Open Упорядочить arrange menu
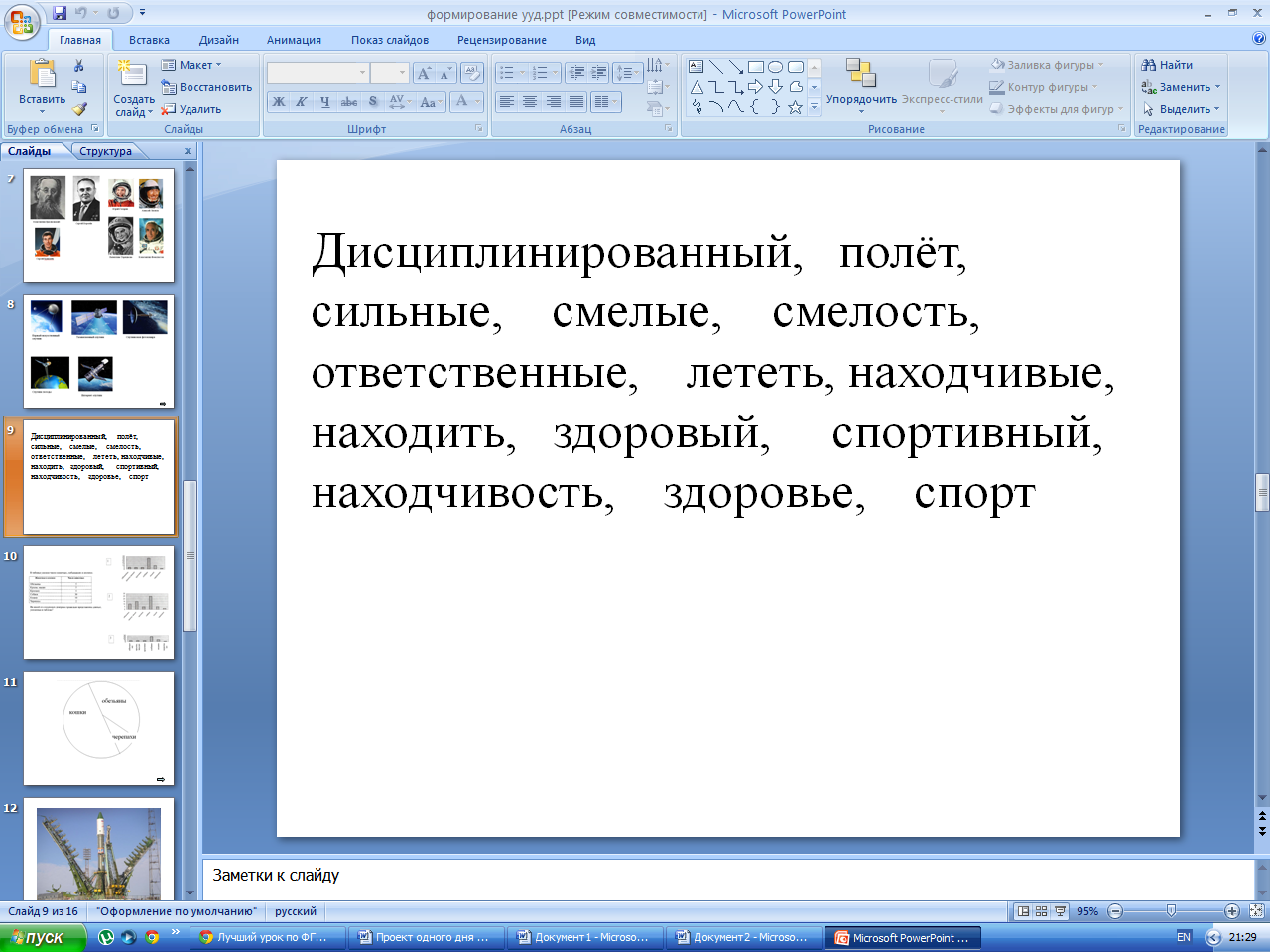Image resolution: width=1270 pixels, height=952 pixels. point(861,86)
